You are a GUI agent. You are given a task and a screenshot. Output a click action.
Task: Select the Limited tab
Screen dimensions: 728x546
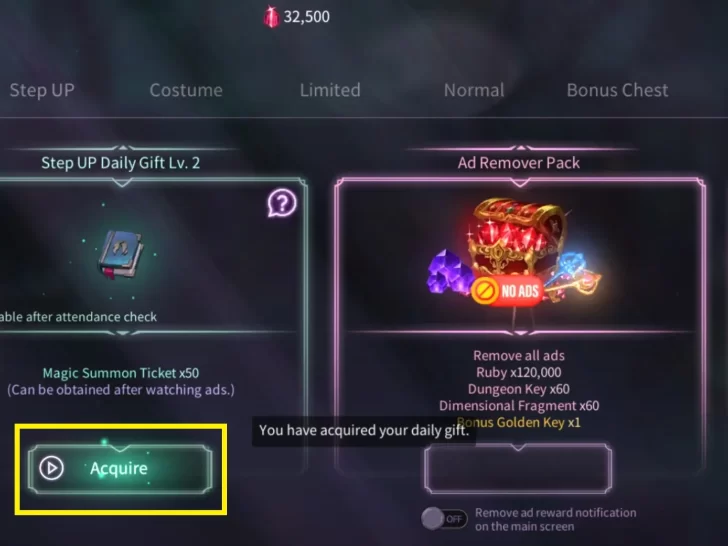pyautogui.click(x=330, y=90)
